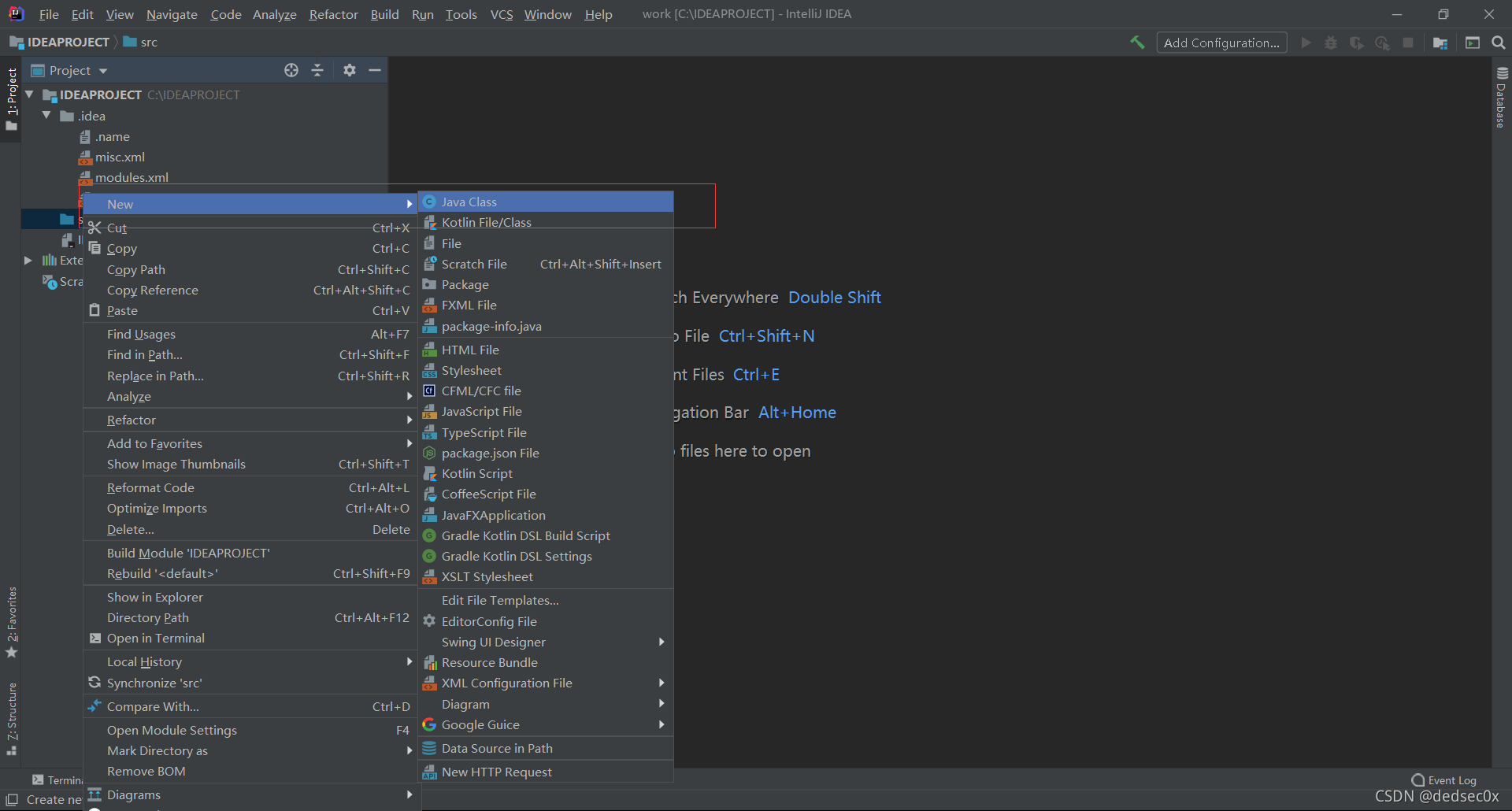Viewport: 1512px width, 811px height.
Task: Click Reformat Code in context menu
Action: click(250, 487)
